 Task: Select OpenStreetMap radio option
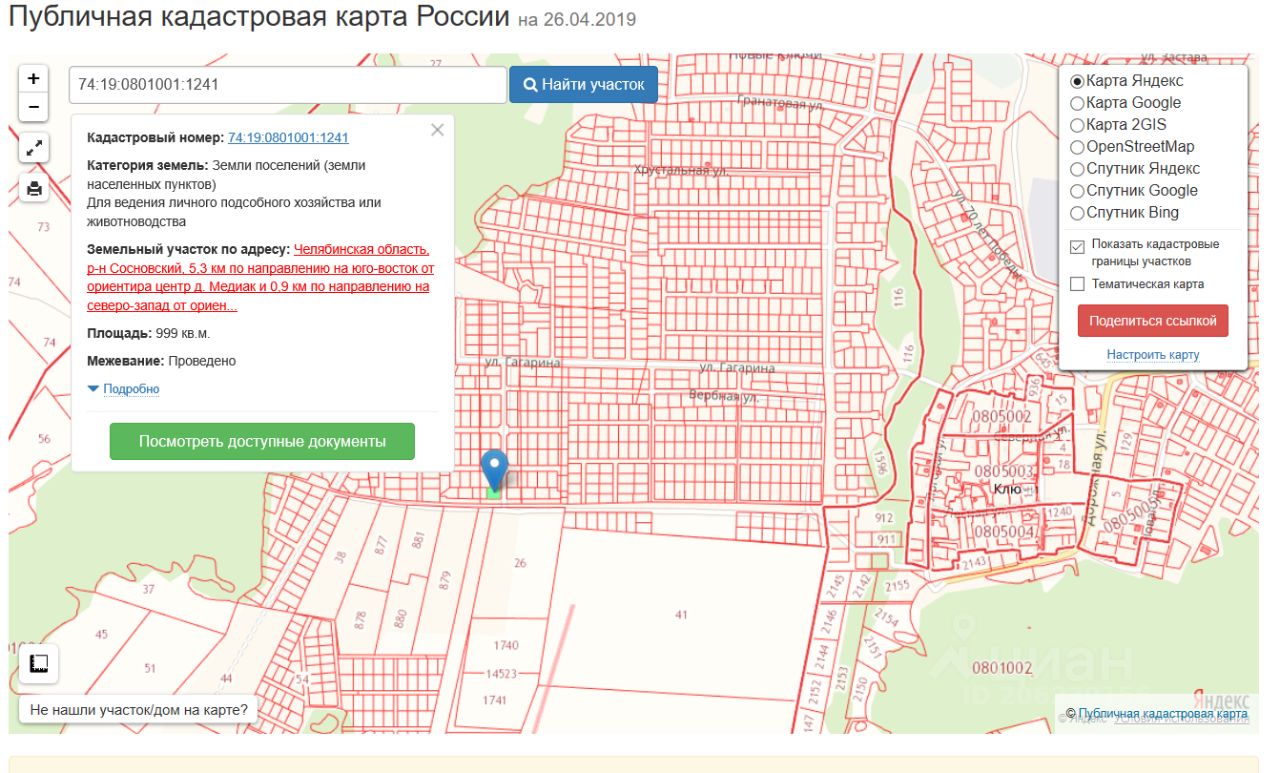click(x=1077, y=147)
